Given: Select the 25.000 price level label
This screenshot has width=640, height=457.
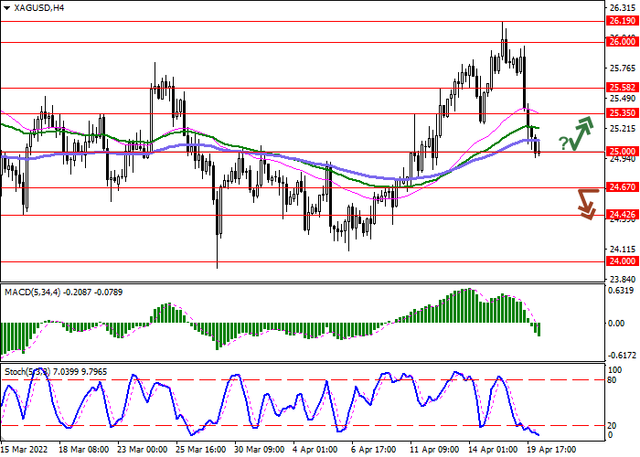Looking at the screenshot, I should point(621,152).
